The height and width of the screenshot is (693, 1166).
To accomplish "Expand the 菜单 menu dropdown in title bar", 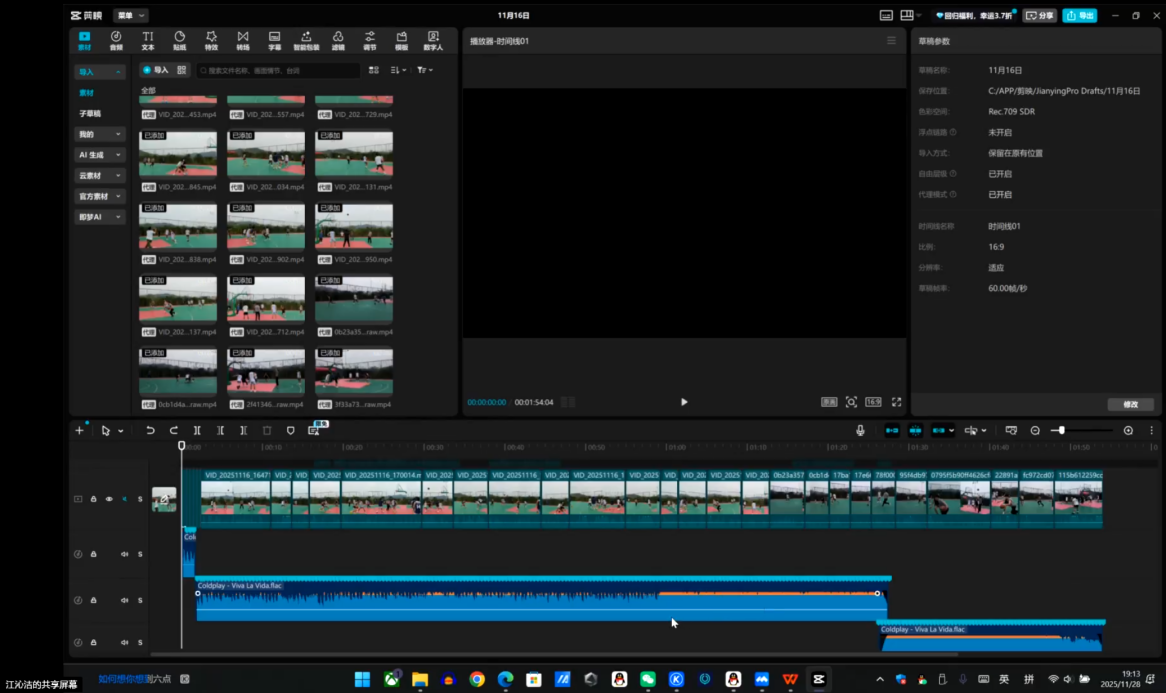I will (x=130, y=15).
